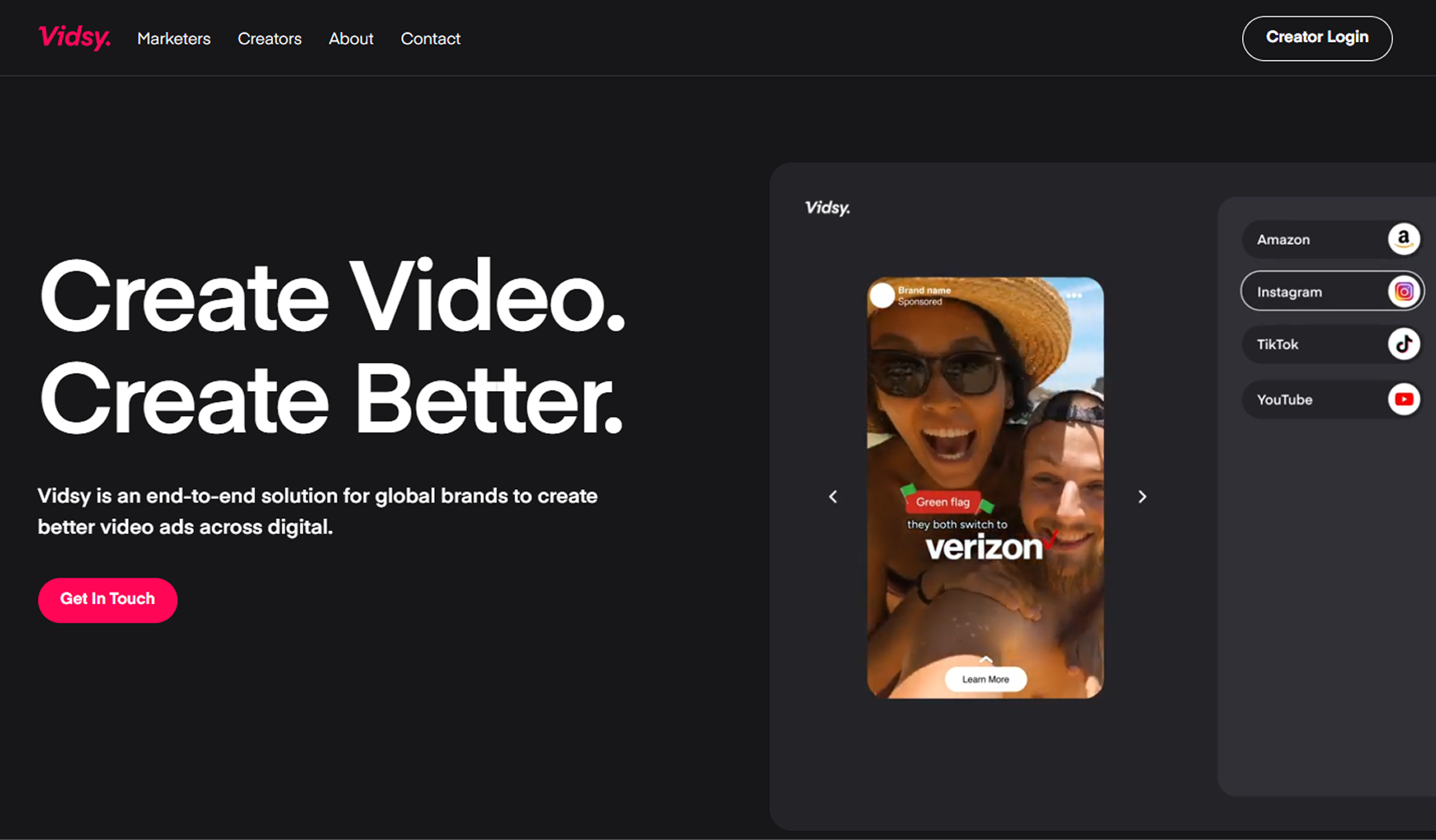Show the next video with right arrow
Screen dimensions: 1436x840
[x=1142, y=497]
